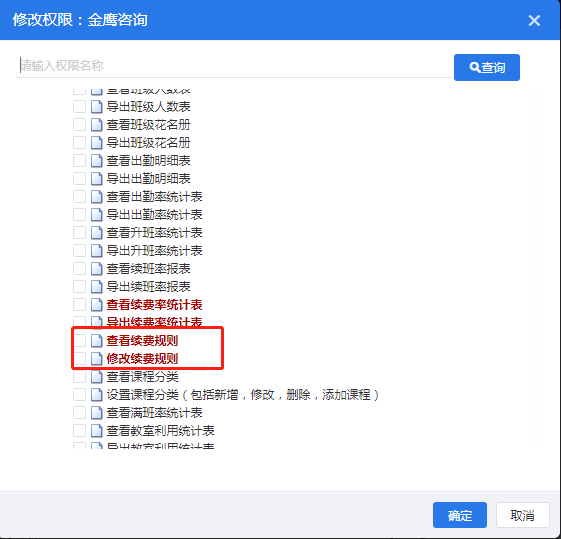561x539 pixels.
Task: Focus the 请输入权限名称 search field
Action: coord(234,66)
